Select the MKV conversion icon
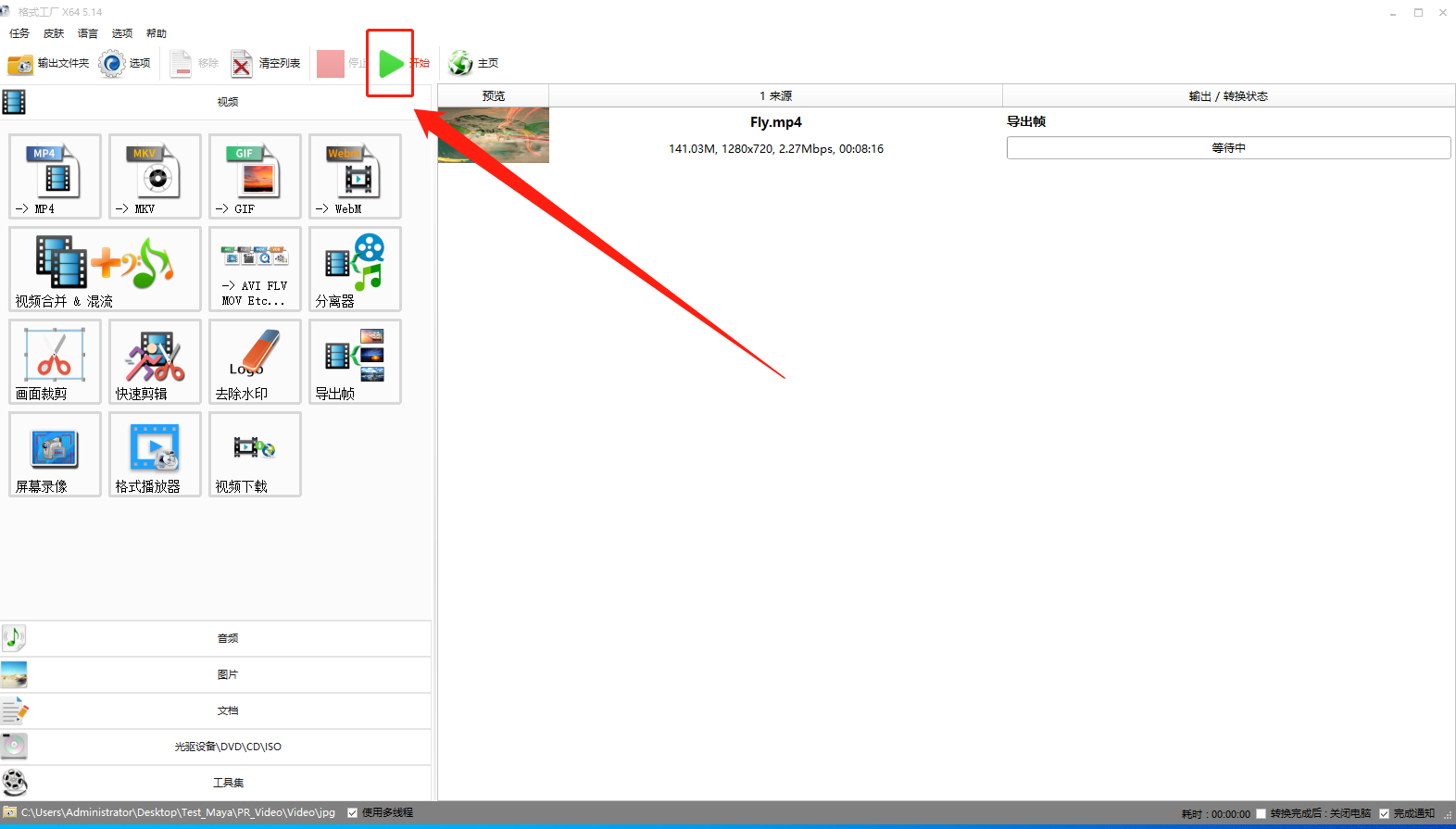1456x829 pixels. point(155,176)
